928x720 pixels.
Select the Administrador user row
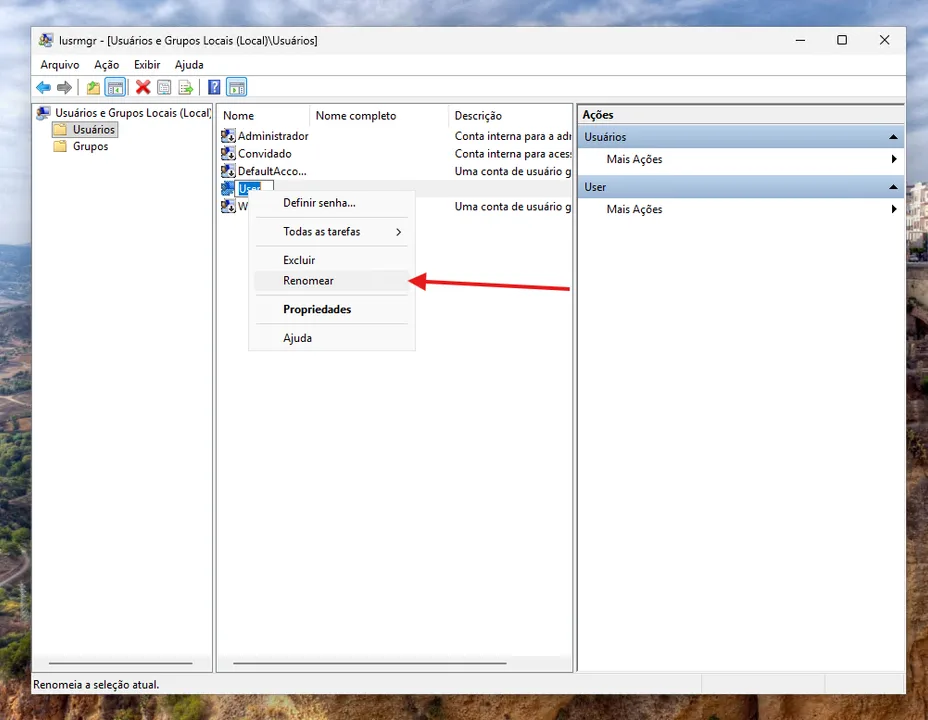point(395,136)
